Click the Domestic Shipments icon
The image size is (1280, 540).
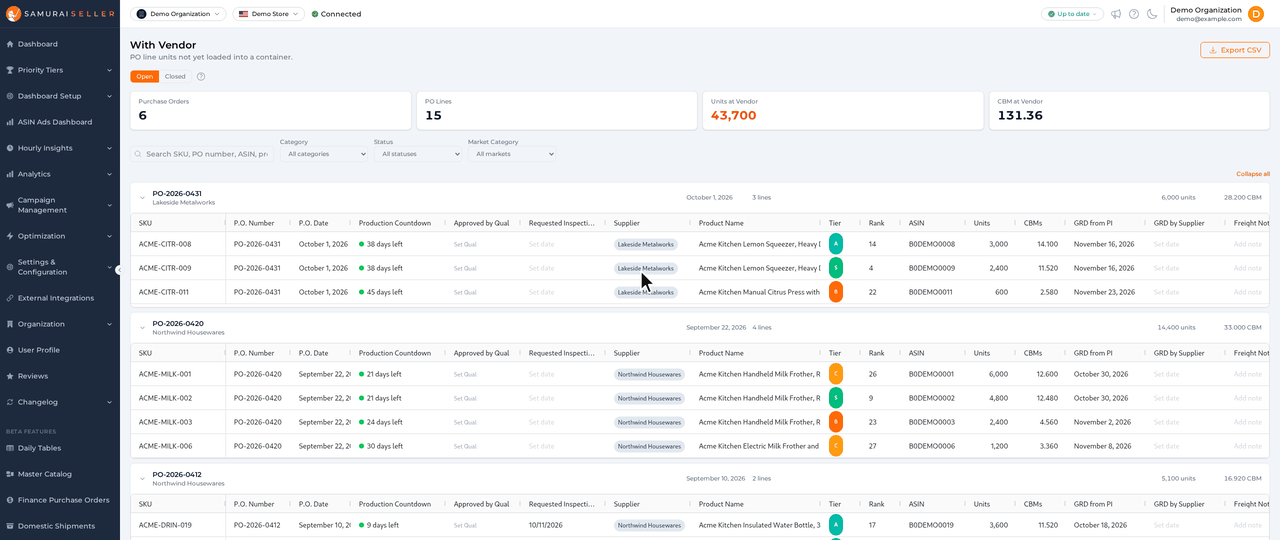point(10,526)
